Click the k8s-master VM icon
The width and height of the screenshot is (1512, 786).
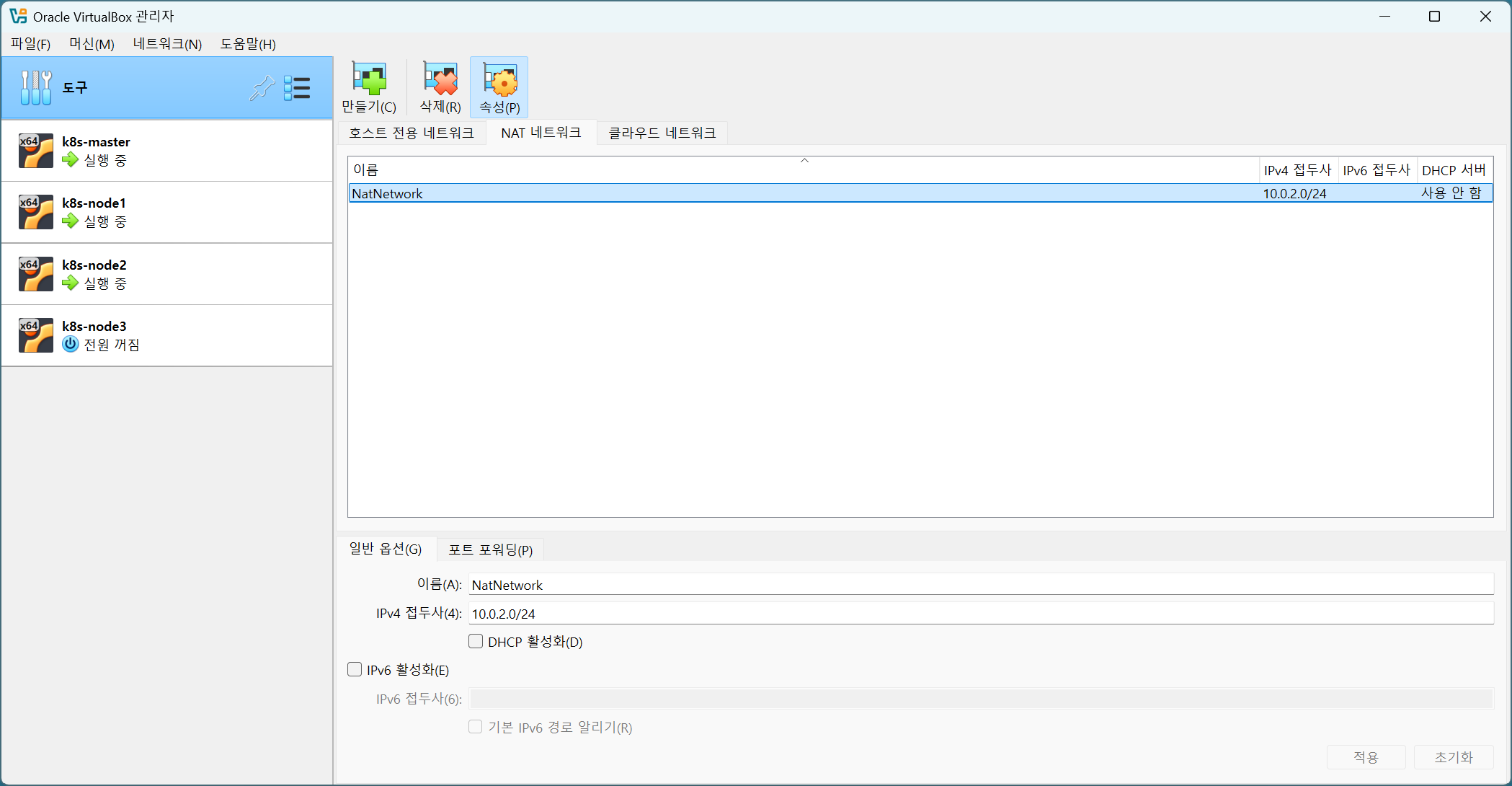coord(36,151)
